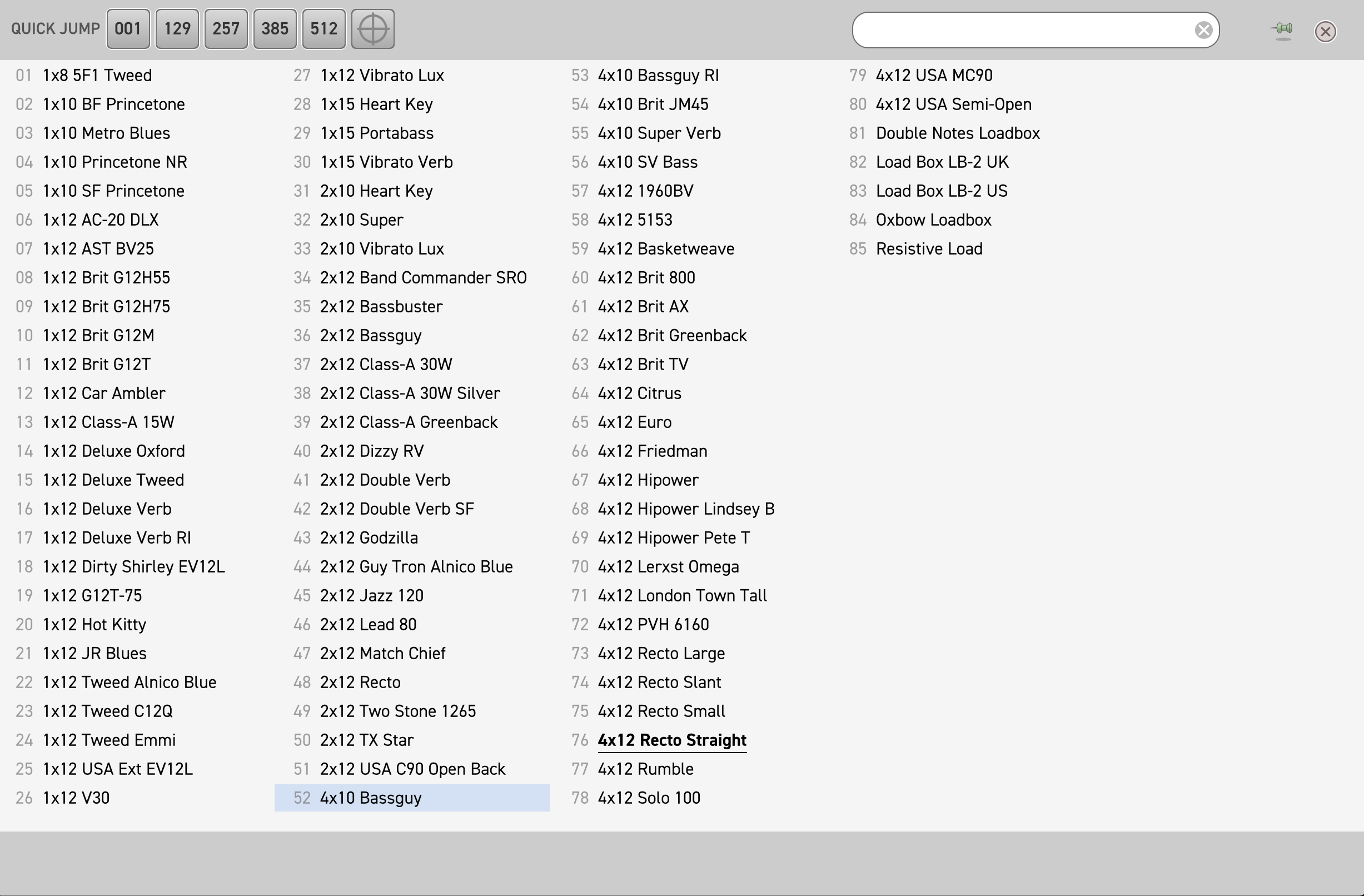Pick 2x12 USA C90 Open Back
The height and width of the screenshot is (896, 1364).
pos(412,769)
